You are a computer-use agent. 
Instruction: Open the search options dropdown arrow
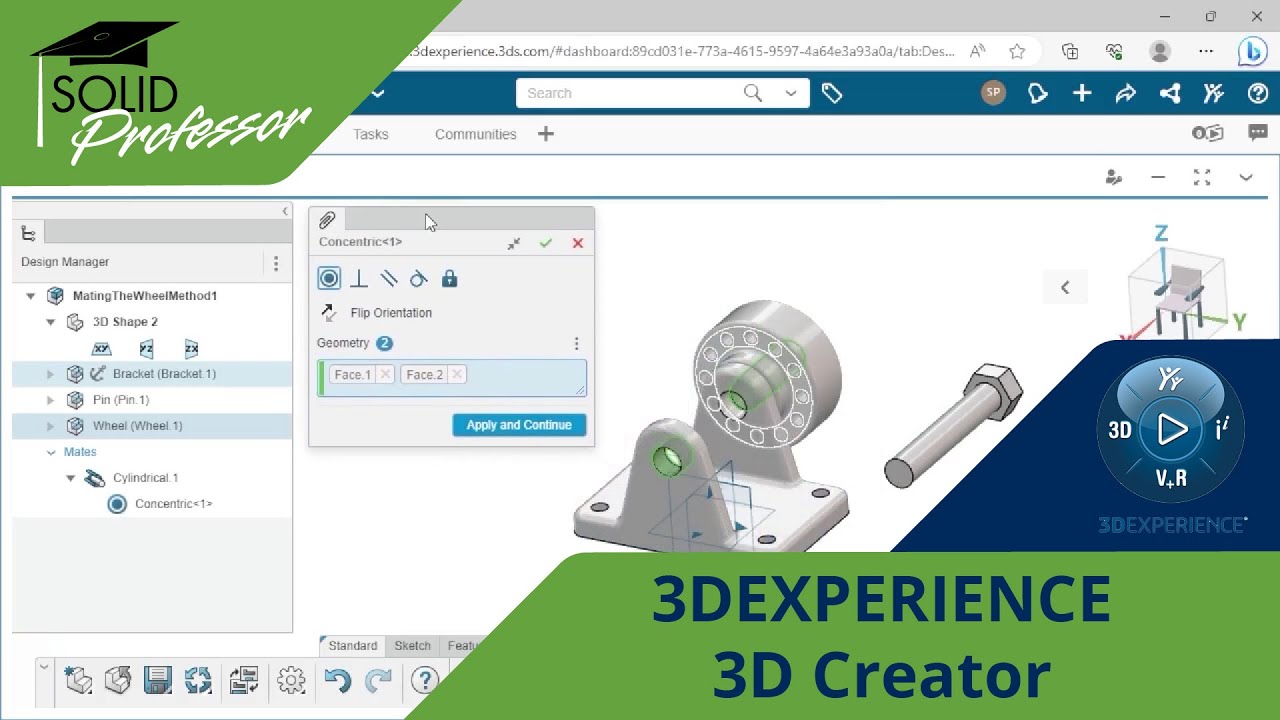[791, 93]
